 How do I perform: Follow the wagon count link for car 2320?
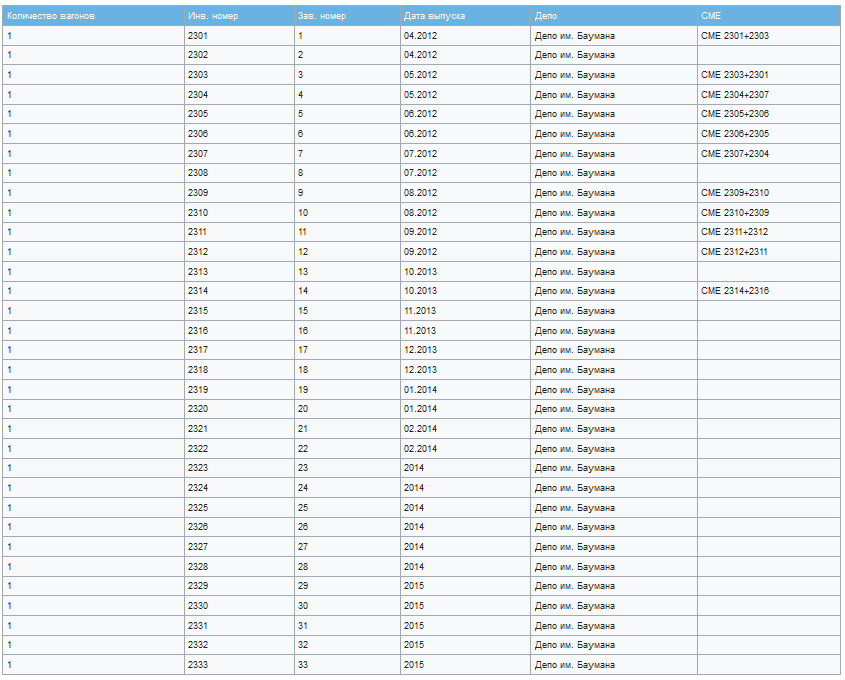coord(10,409)
